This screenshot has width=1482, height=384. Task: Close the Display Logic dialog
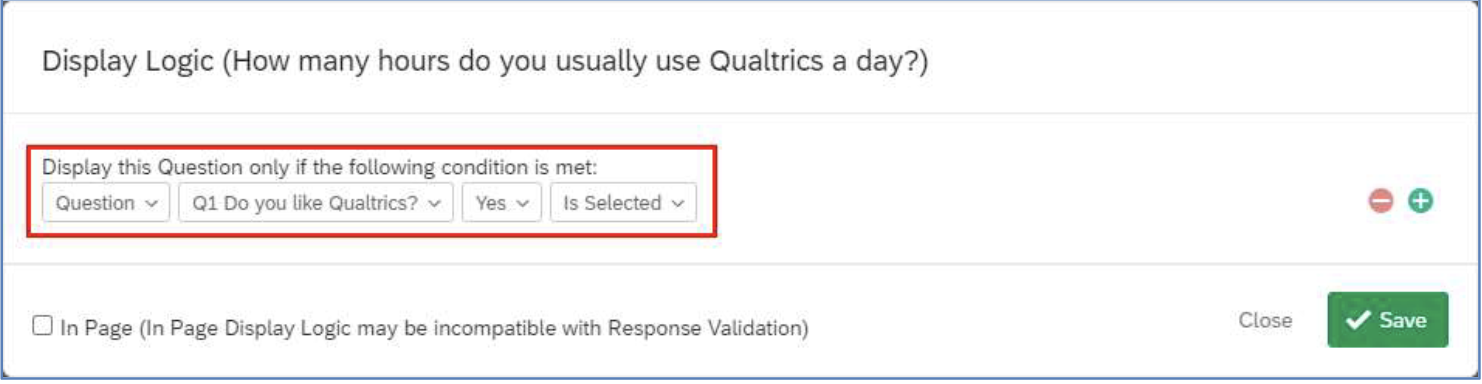coord(1265,320)
